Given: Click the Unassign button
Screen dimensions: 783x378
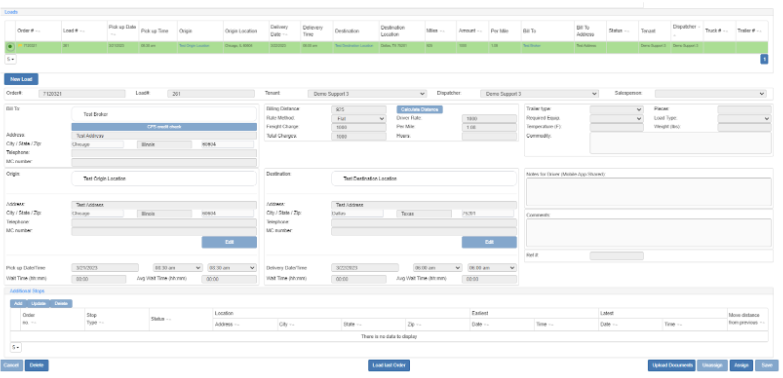Looking at the screenshot, I should [x=712, y=366].
